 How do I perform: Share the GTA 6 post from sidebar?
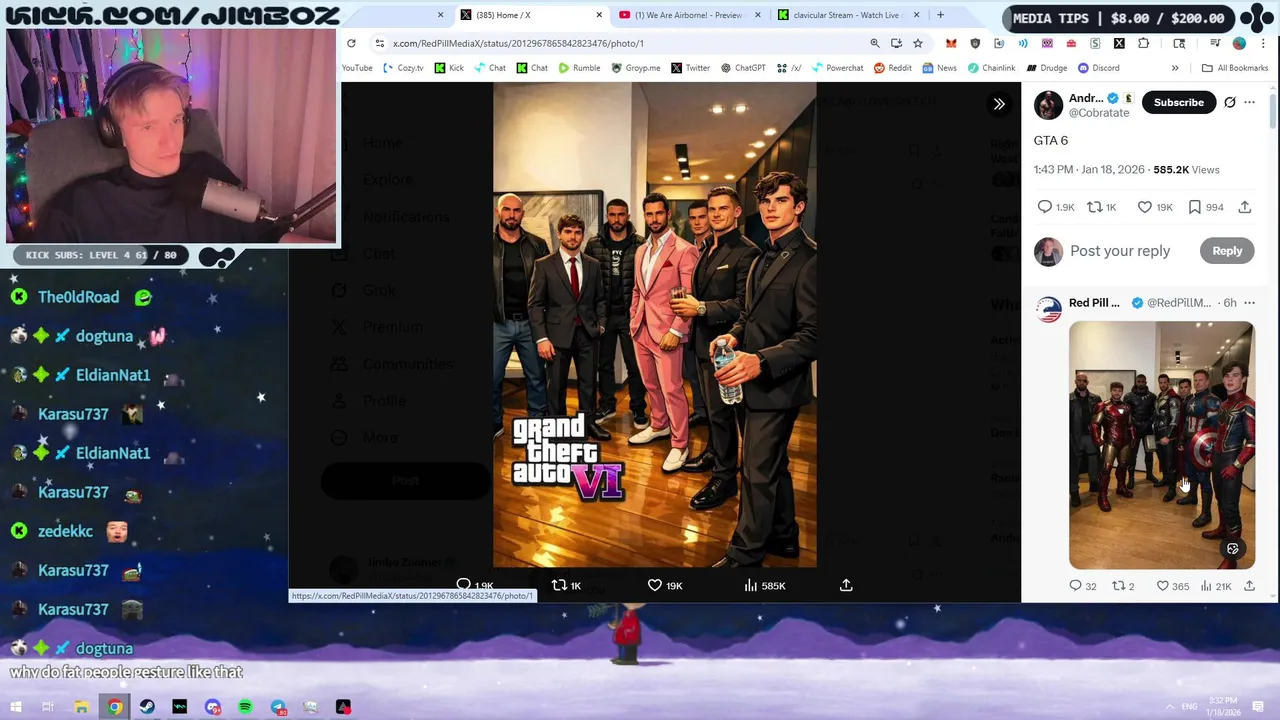tap(1245, 207)
